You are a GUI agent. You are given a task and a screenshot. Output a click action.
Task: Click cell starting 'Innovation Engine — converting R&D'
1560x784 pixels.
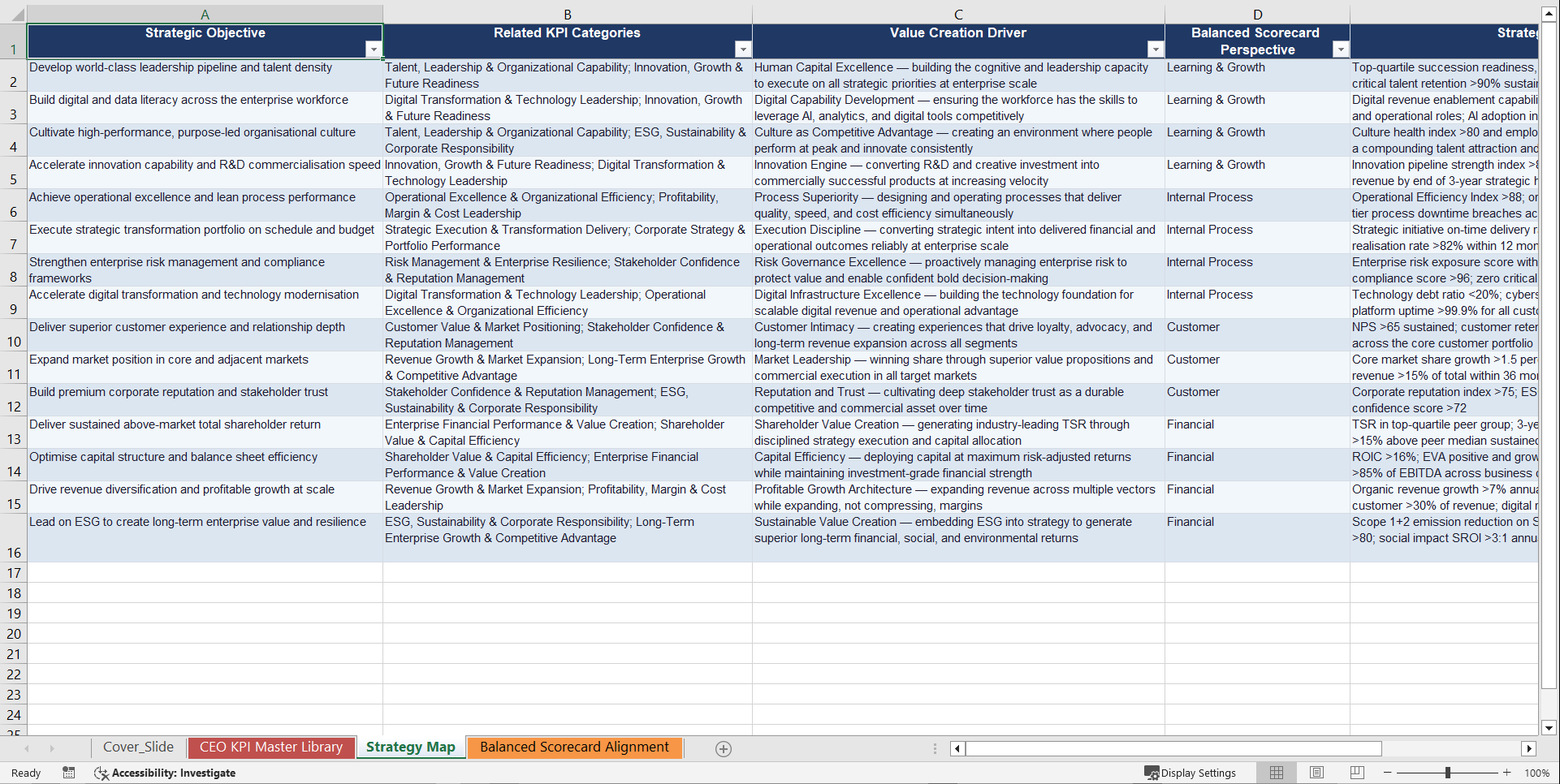[x=958, y=172]
